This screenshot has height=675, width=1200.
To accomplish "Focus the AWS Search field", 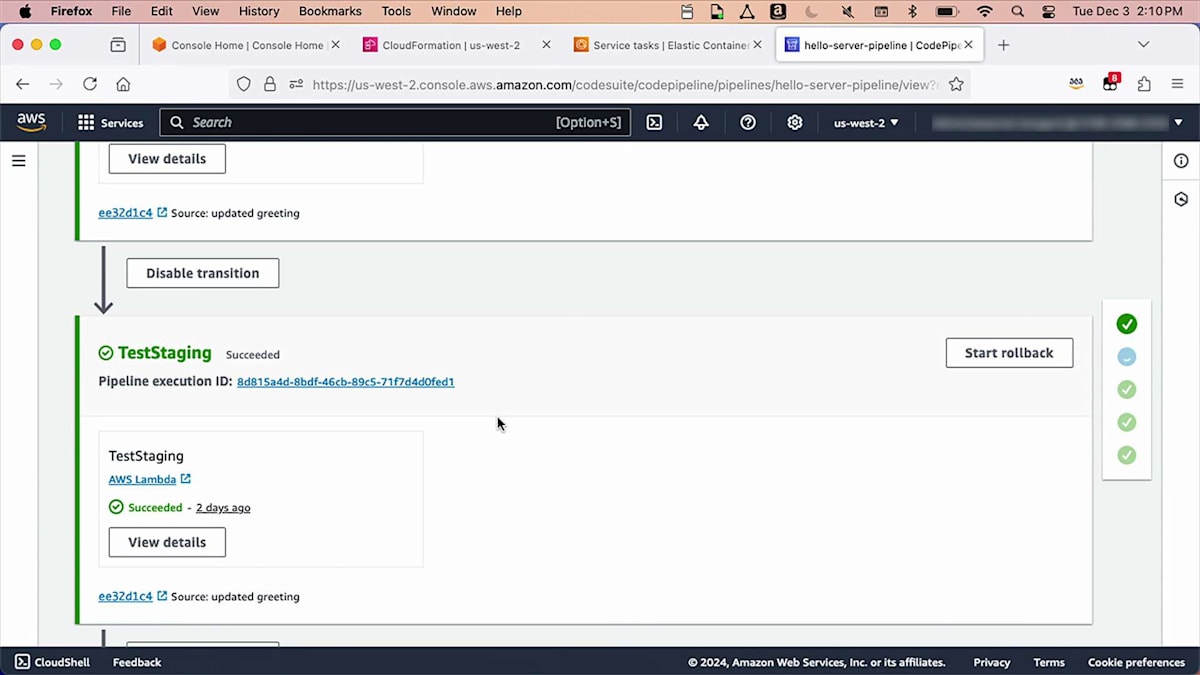I will [x=395, y=122].
